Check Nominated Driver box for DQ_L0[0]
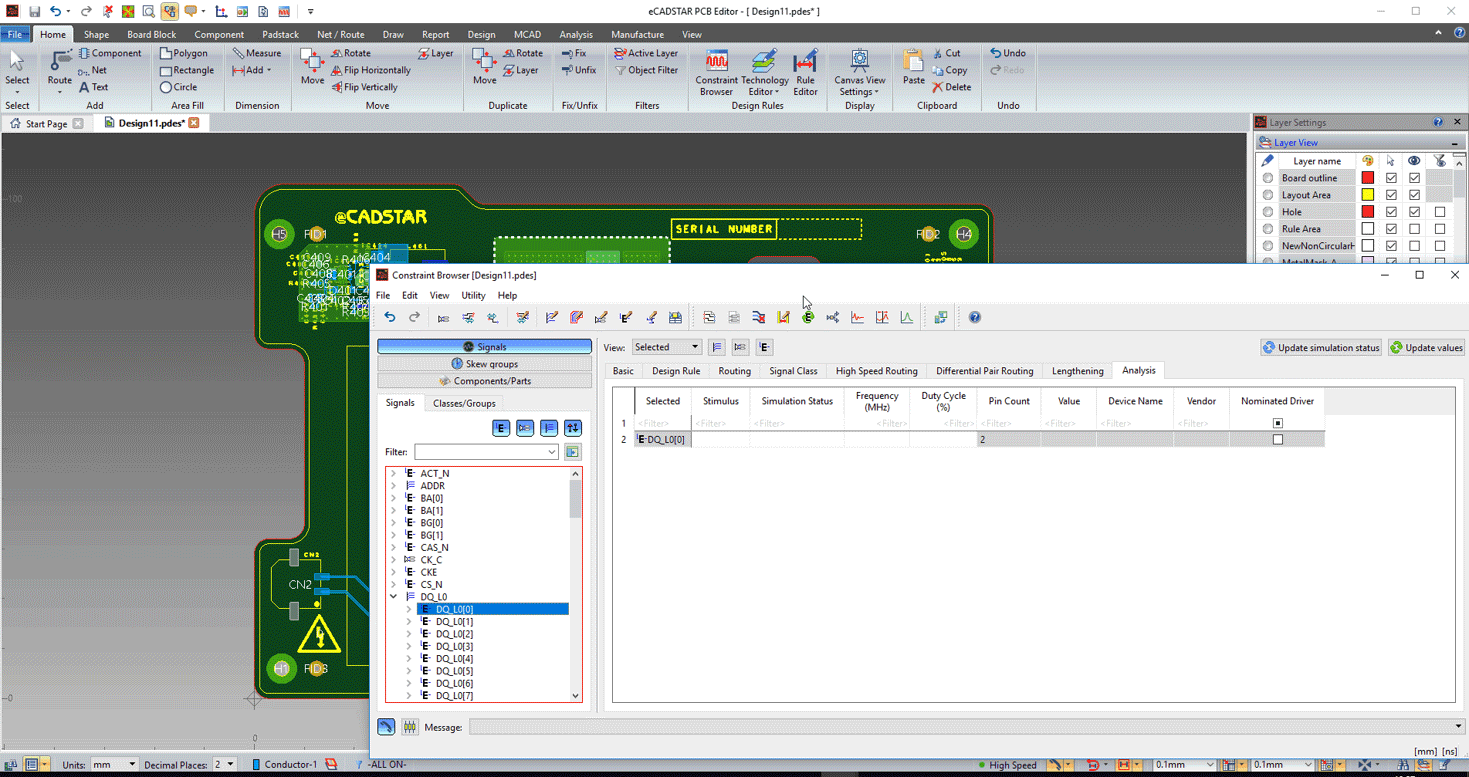Screen dimensions: 1469x777 (1277, 440)
